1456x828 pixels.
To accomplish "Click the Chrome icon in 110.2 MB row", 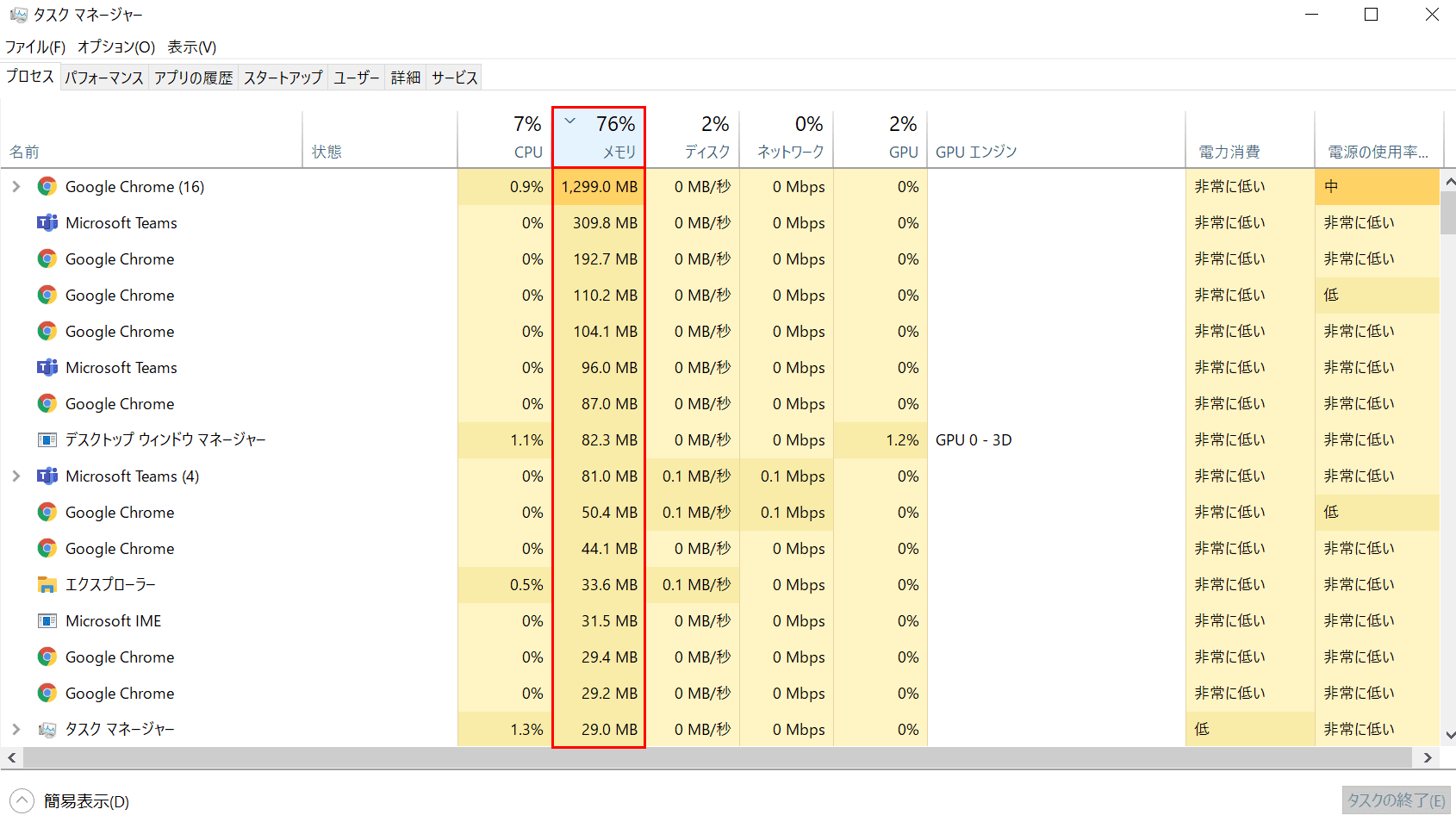I will coord(47,295).
